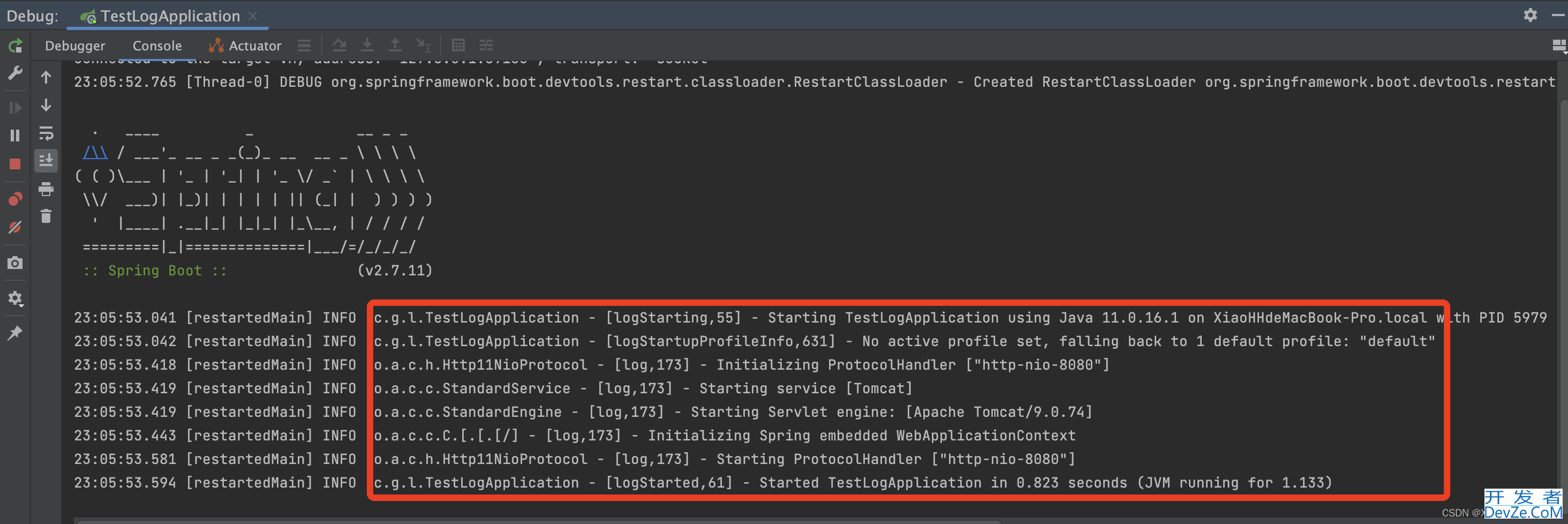
Task: Click the timestamp 23:05:53.594
Action: (125, 483)
